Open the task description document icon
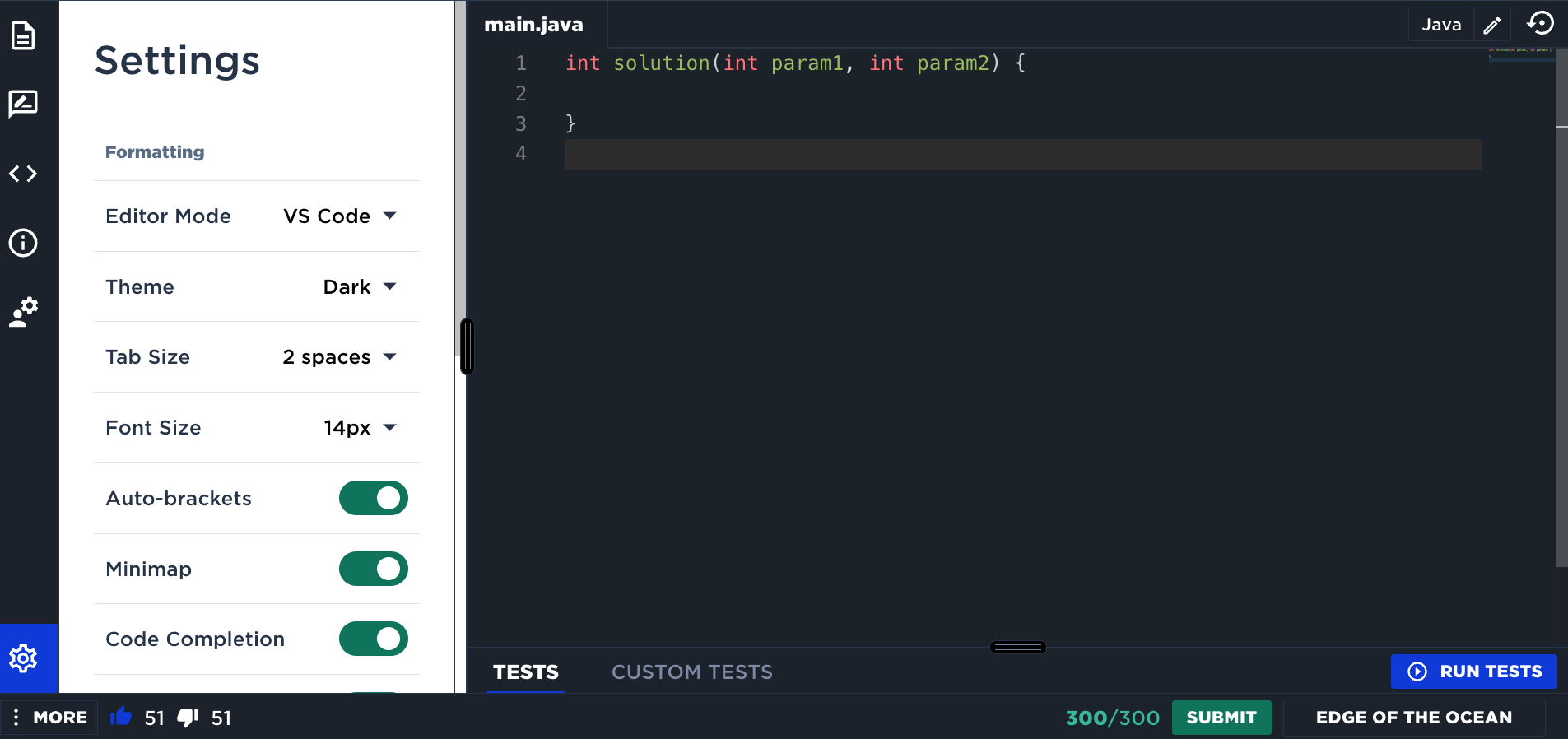This screenshot has height=739, width=1568. [x=23, y=35]
